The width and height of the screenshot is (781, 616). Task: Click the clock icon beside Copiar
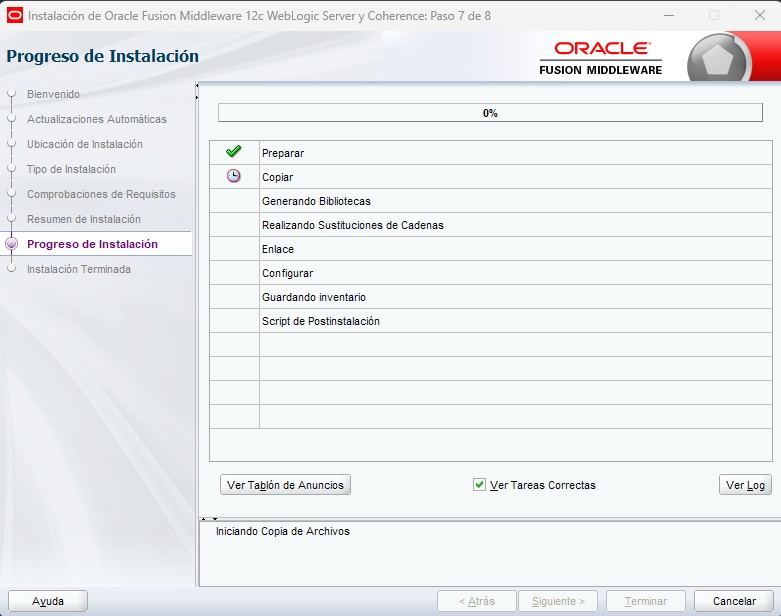(x=234, y=176)
